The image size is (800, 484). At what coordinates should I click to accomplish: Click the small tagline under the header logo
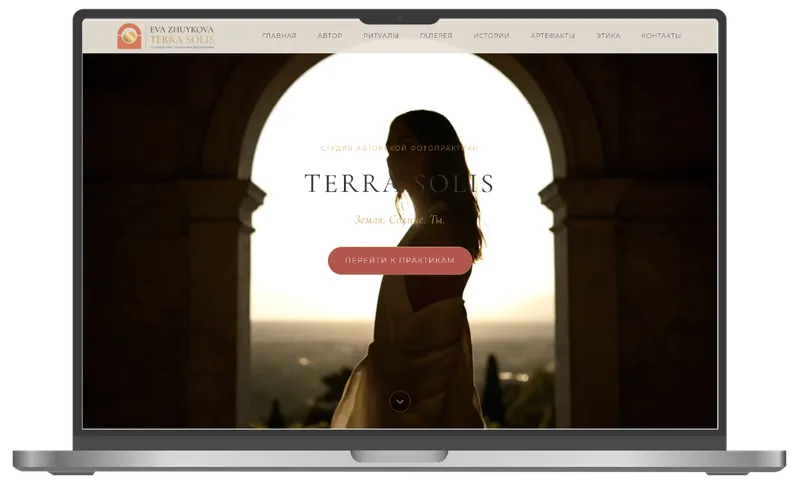(x=182, y=47)
